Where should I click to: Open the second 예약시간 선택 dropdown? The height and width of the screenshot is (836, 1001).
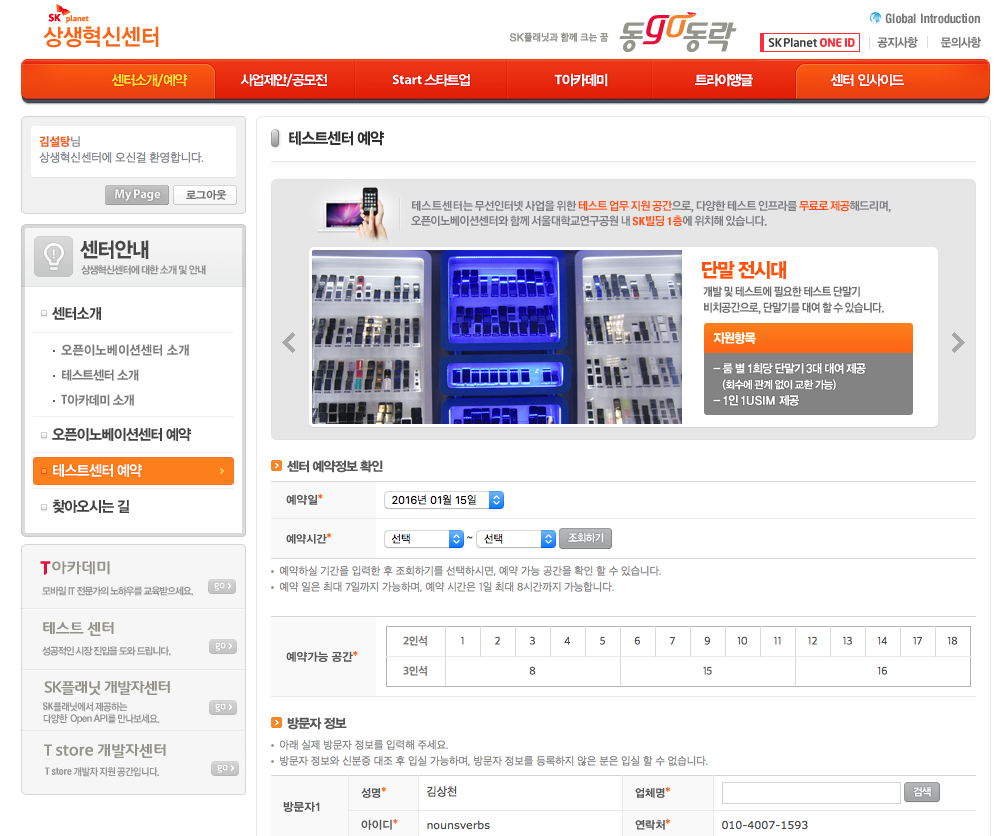click(x=516, y=538)
